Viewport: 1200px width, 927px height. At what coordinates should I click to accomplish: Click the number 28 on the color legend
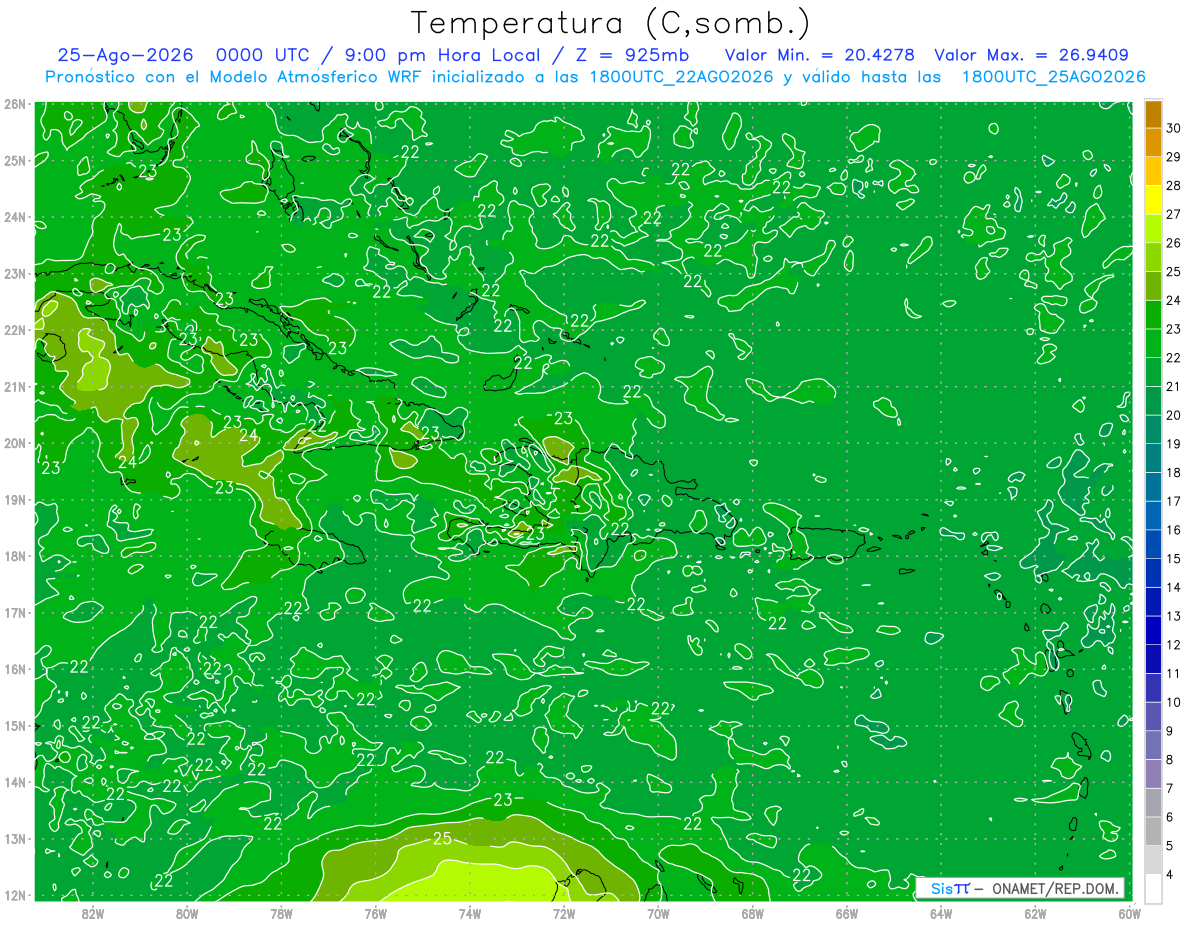(1173, 186)
